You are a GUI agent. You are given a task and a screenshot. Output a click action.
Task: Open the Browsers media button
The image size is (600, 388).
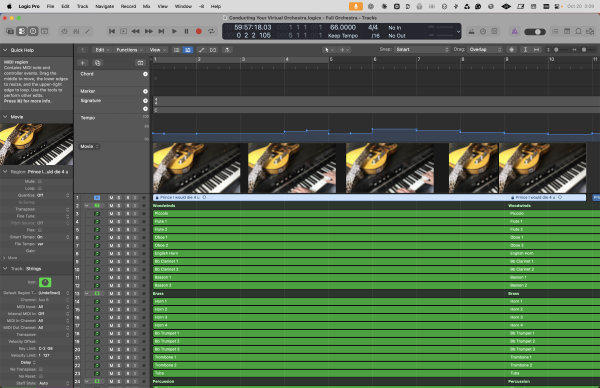(590, 31)
